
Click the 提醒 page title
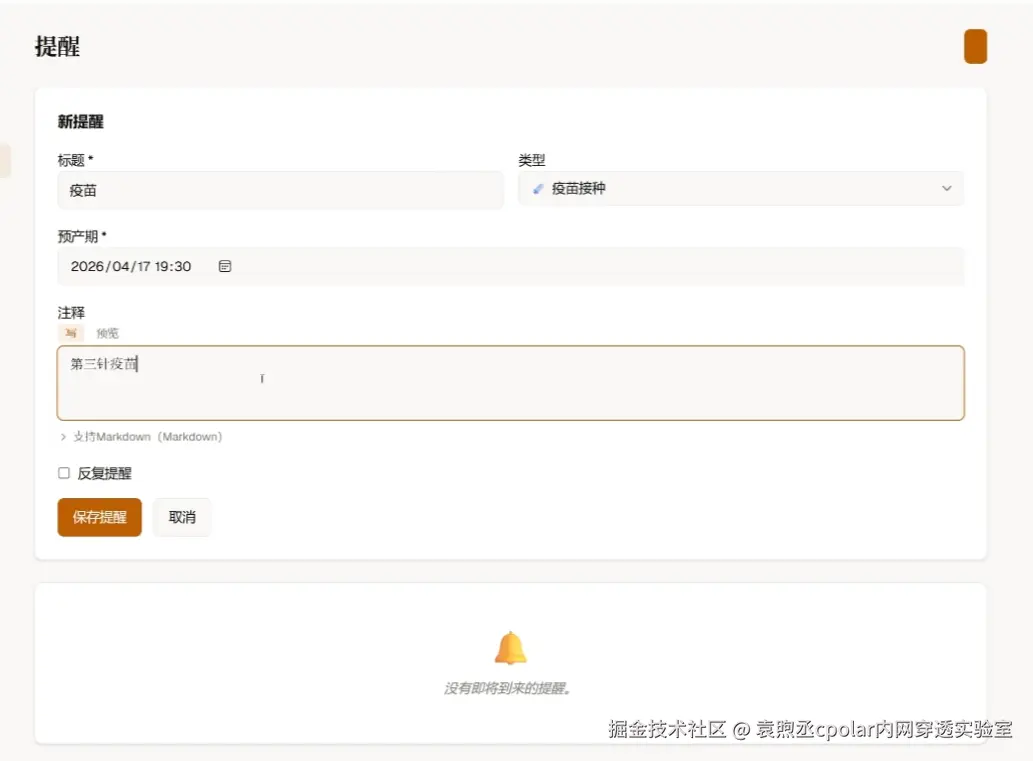coord(57,47)
